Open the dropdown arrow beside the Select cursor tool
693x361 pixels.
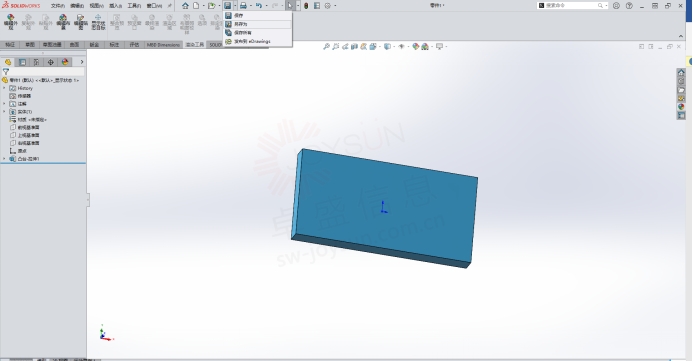pyautogui.click(x=298, y=6)
